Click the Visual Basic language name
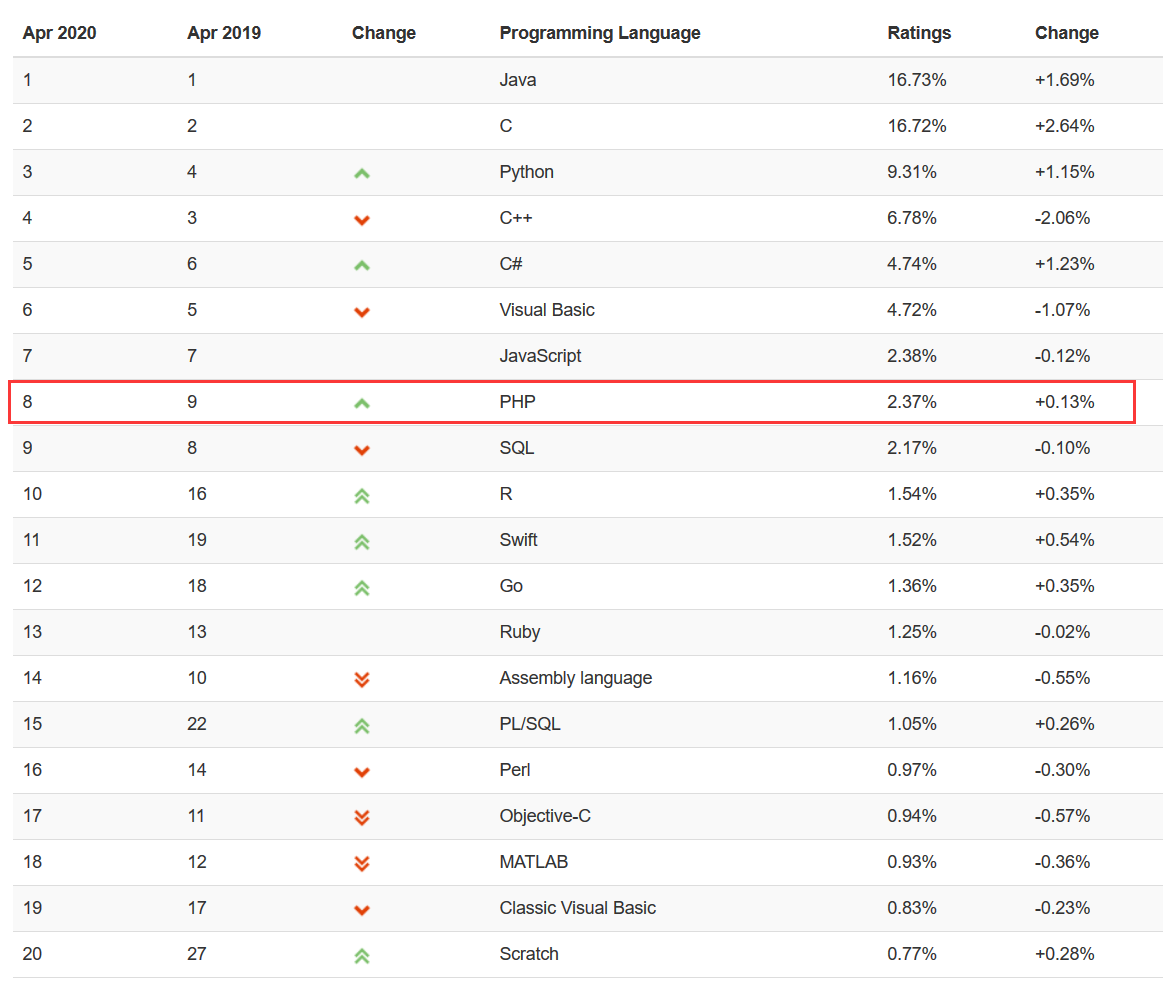Screen dimensions: 1163x1000 546,310
